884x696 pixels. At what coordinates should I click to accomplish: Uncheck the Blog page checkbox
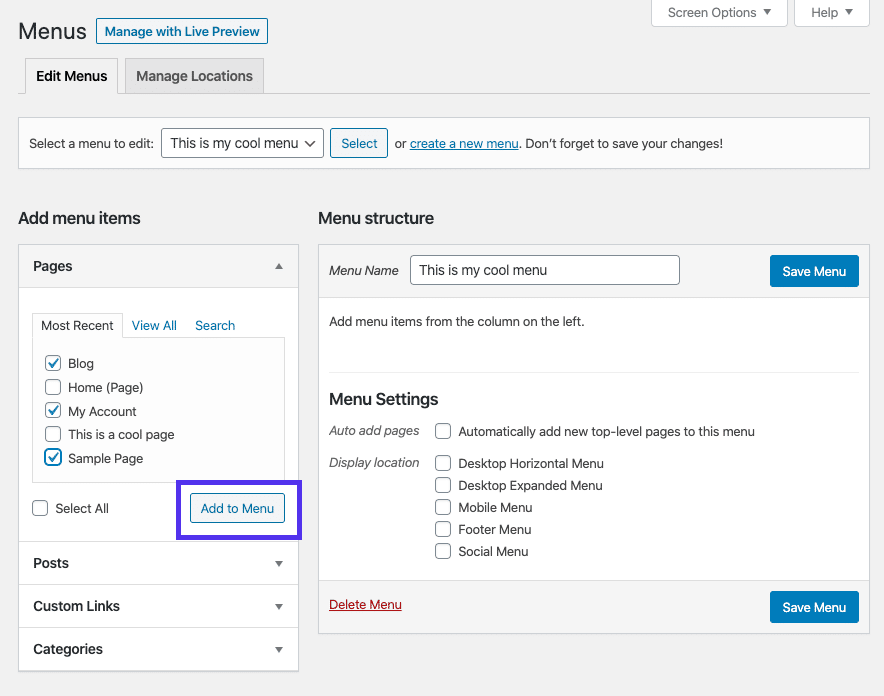pos(53,363)
